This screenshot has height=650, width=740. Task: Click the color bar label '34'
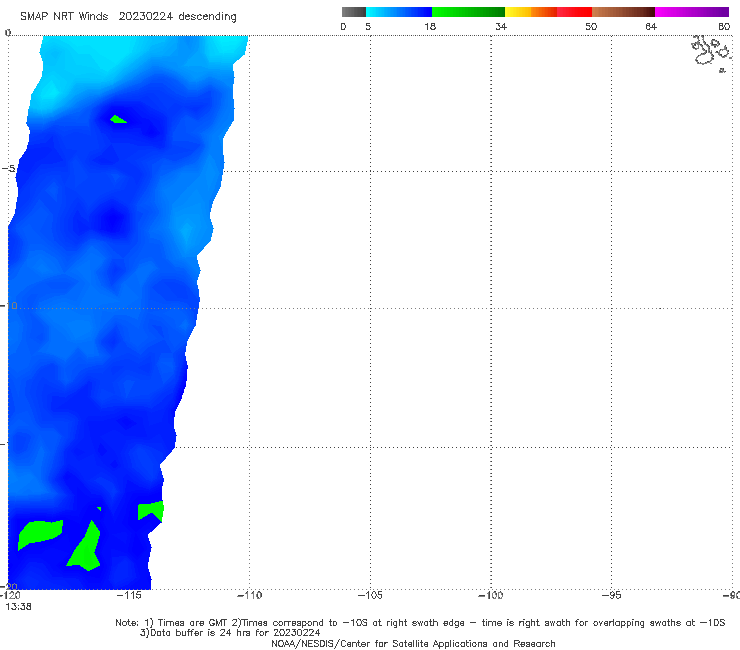501,27
